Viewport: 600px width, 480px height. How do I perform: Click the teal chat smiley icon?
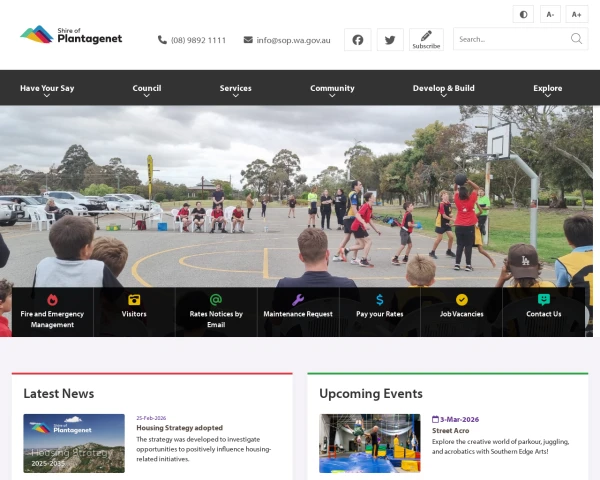pyautogui.click(x=544, y=300)
